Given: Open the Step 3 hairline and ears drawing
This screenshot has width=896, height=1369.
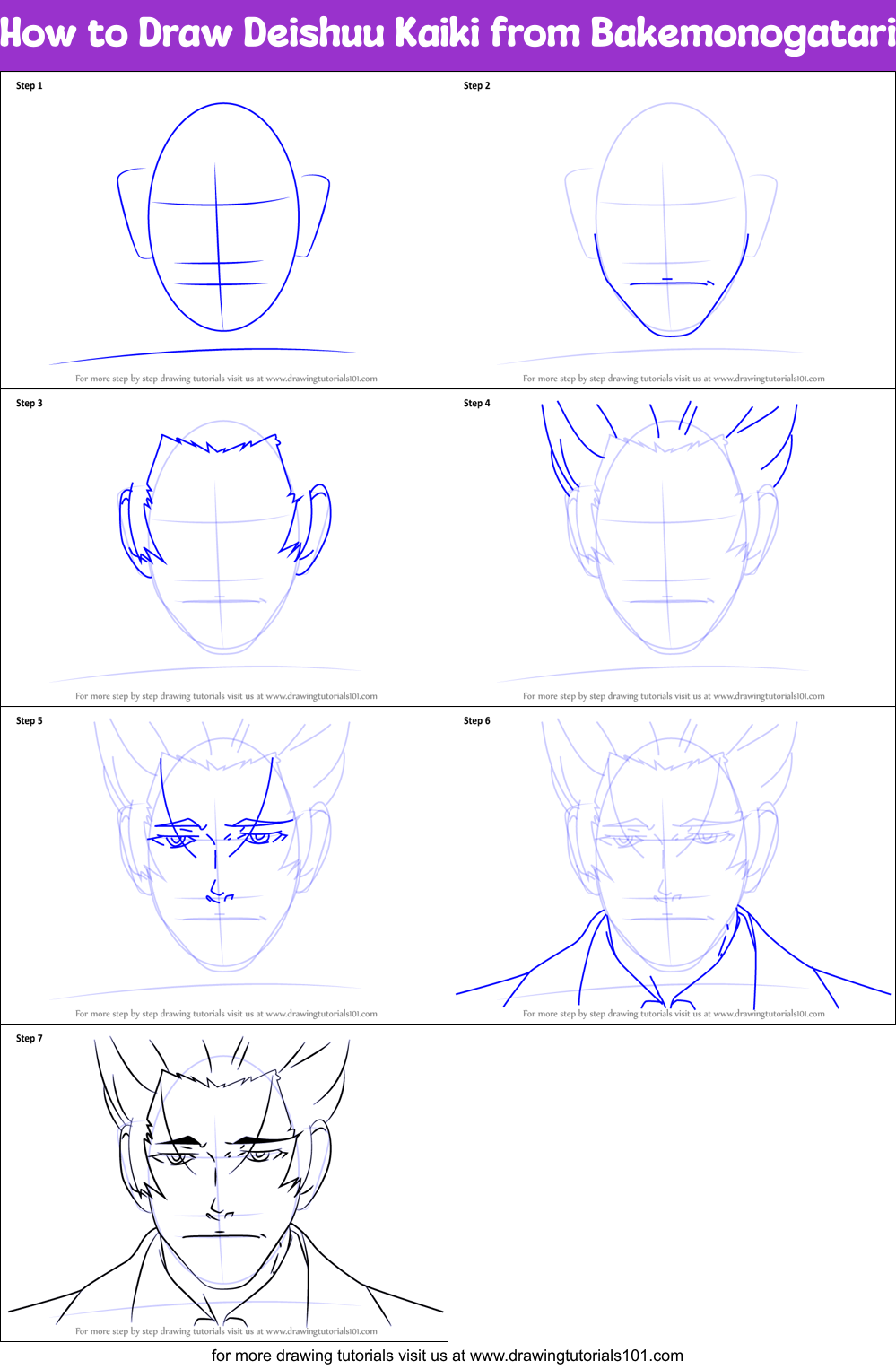Looking at the screenshot, I should pos(224,538).
